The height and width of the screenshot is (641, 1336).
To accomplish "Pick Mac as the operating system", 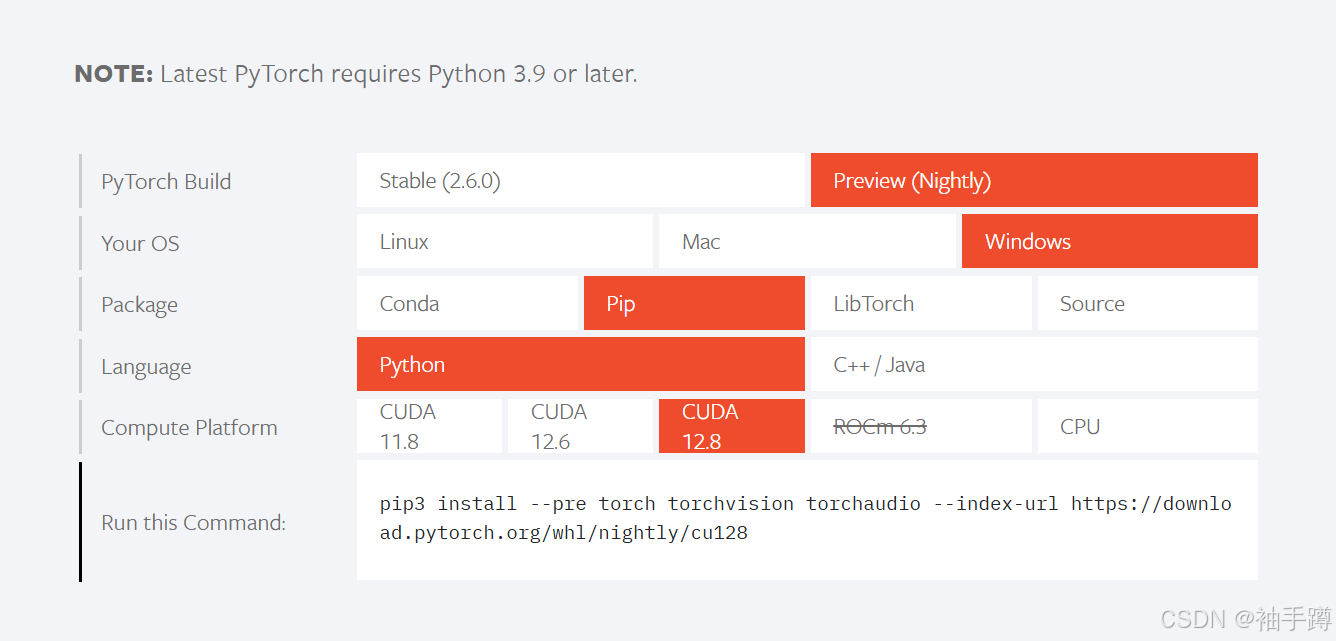I will pos(806,242).
